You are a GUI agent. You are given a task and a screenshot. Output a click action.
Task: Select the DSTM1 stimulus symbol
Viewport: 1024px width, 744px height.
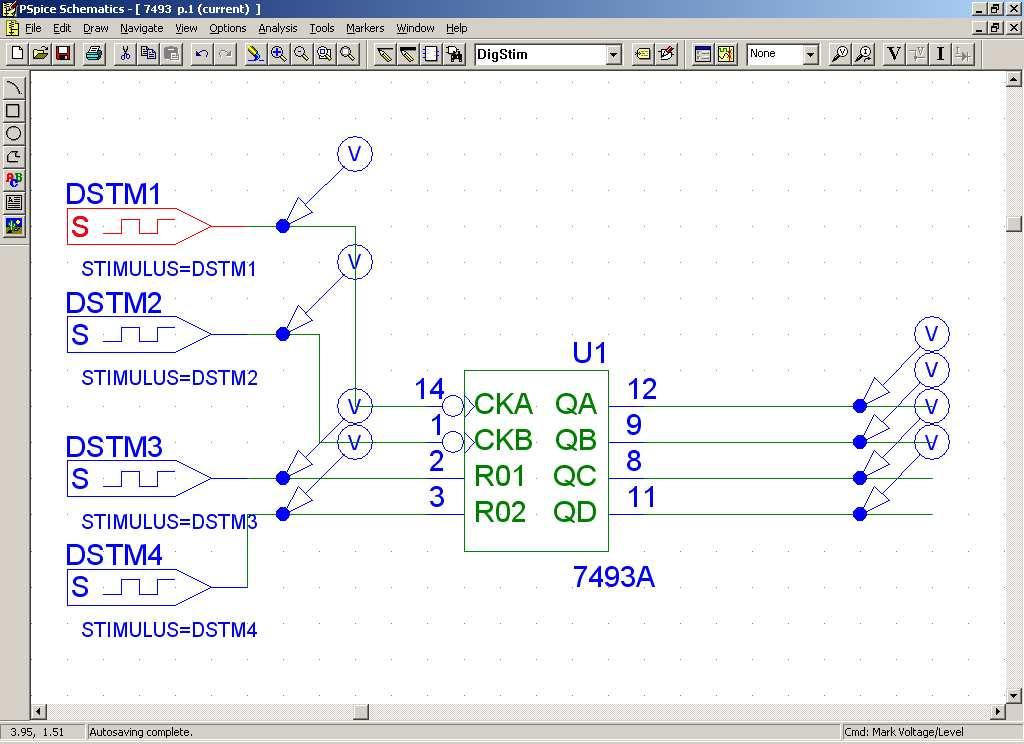139,227
